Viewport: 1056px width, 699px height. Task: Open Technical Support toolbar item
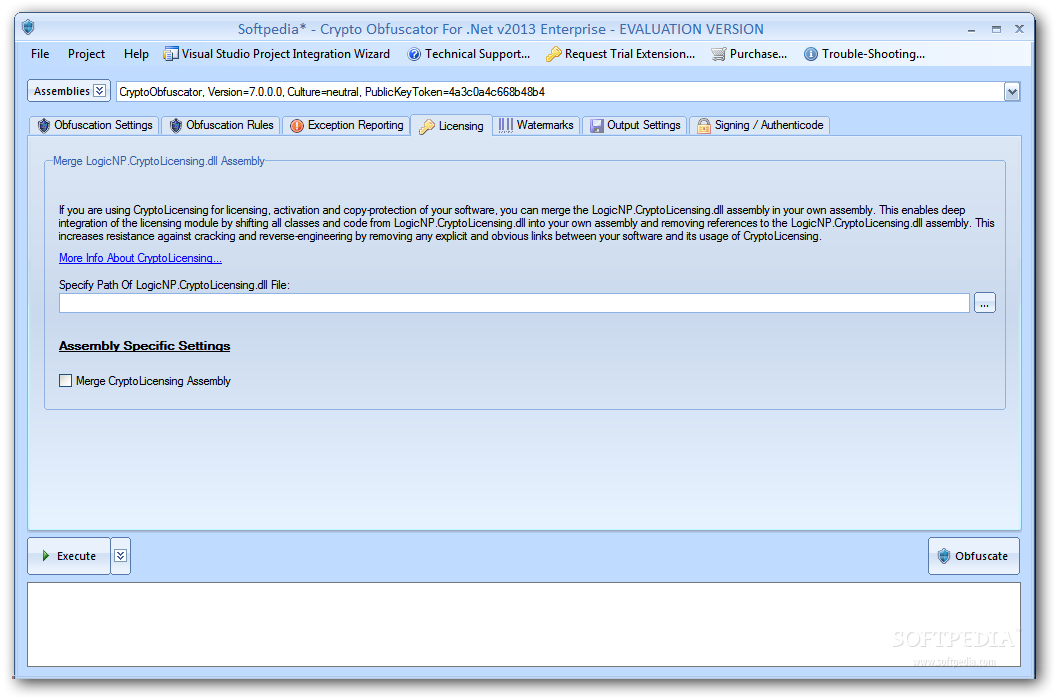[469, 54]
